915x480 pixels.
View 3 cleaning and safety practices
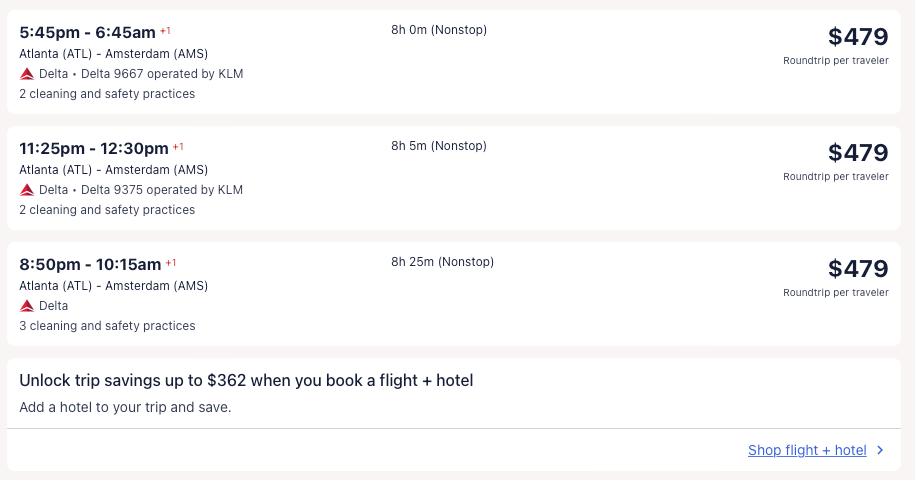(x=107, y=326)
